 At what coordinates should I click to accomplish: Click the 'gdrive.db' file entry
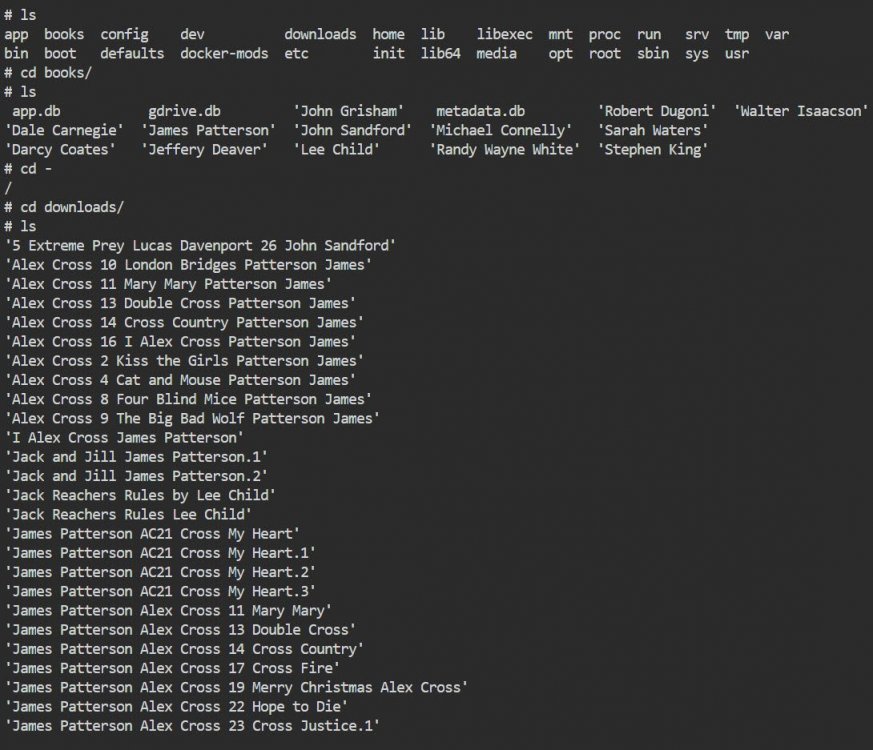[x=184, y=111]
